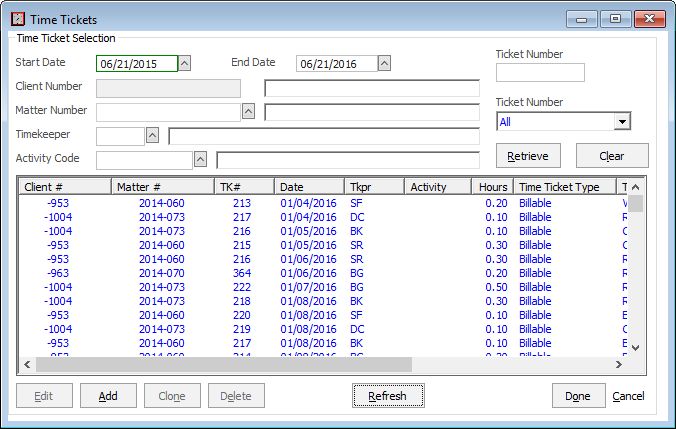676x429 pixels.
Task: Sort by the Time Ticket Type column header
Action: click(565, 187)
